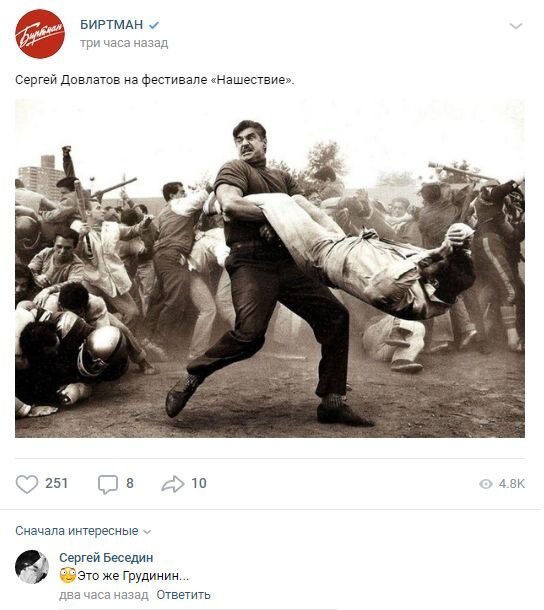Click the 4.8K view count

coord(512,484)
